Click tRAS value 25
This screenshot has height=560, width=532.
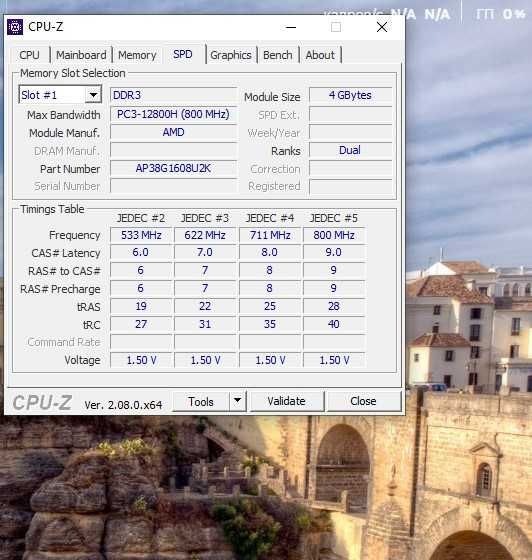pyautogui.click(x=270, y=306)
